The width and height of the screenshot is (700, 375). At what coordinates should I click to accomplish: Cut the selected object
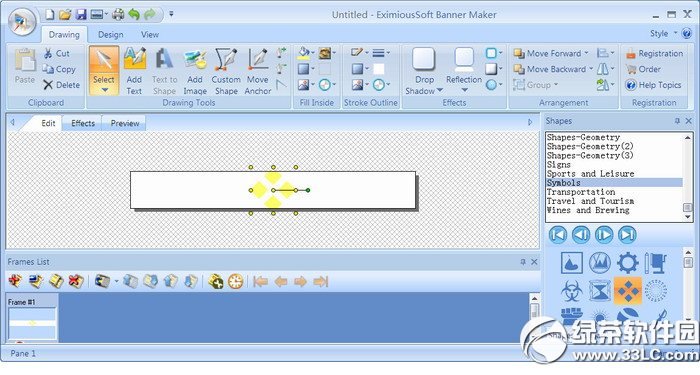57,54
